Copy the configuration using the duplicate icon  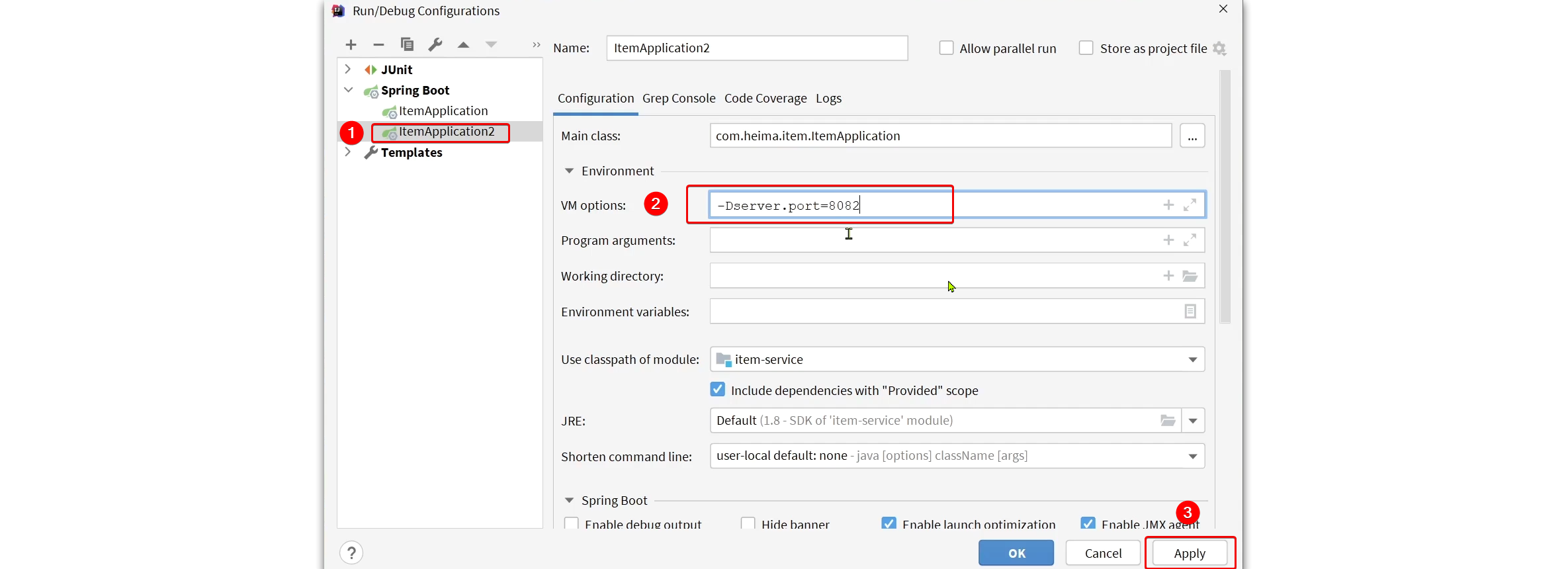point(407,44)
